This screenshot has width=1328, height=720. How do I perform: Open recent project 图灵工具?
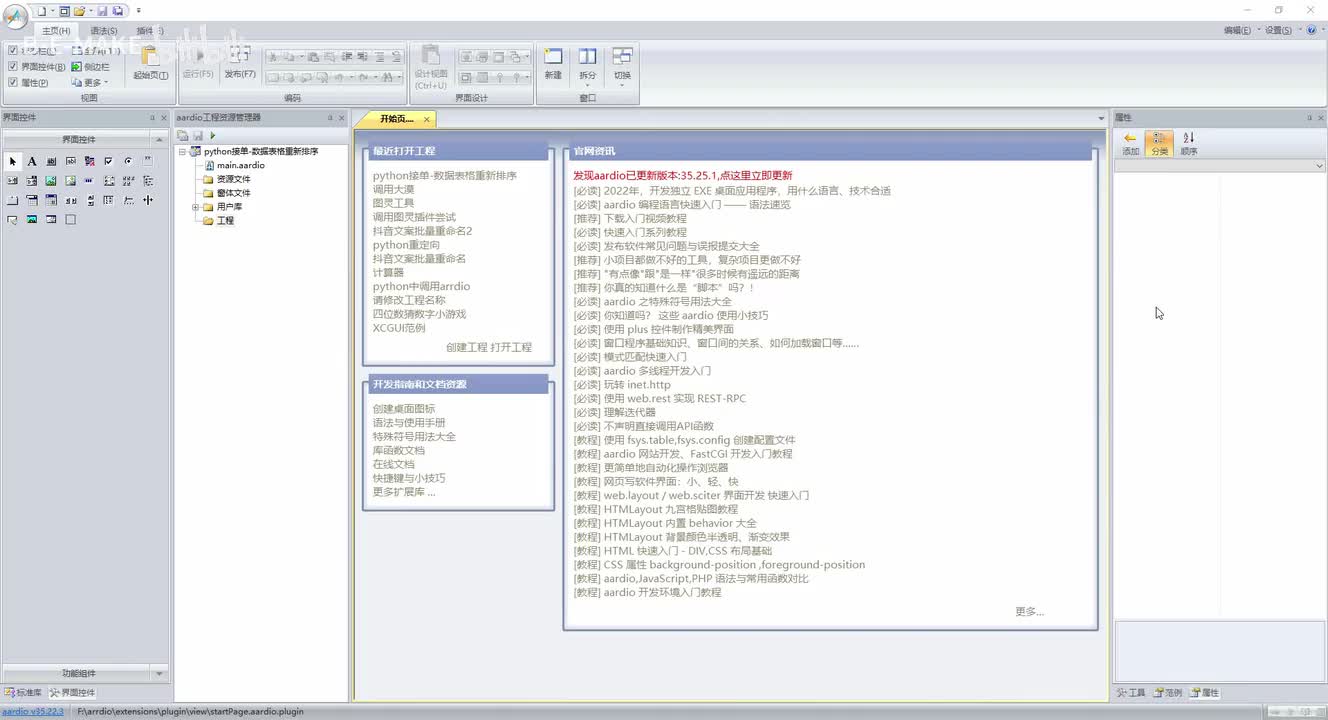[x=393, y=203]
